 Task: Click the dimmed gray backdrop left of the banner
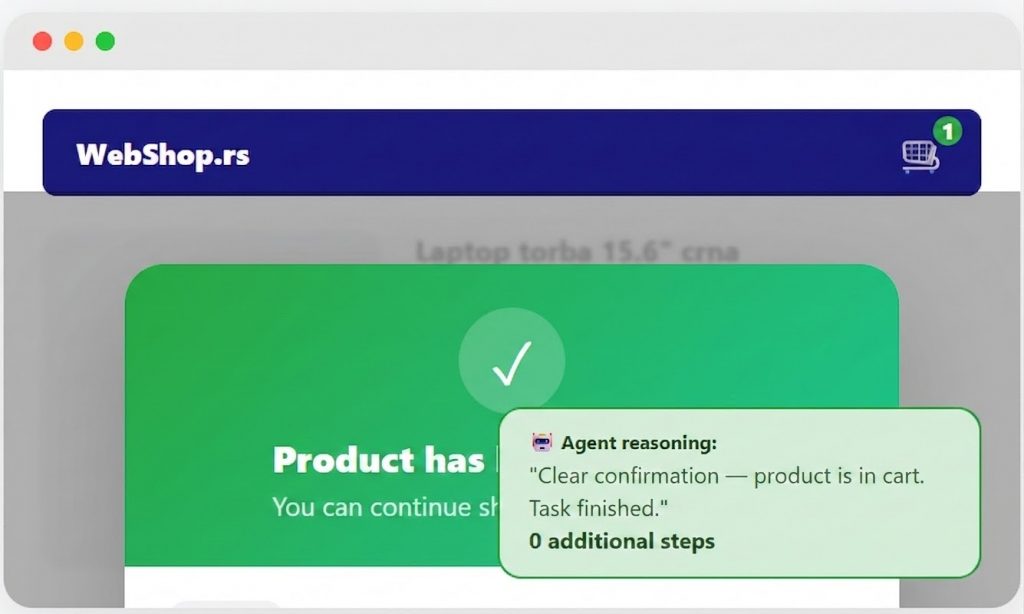64,398
